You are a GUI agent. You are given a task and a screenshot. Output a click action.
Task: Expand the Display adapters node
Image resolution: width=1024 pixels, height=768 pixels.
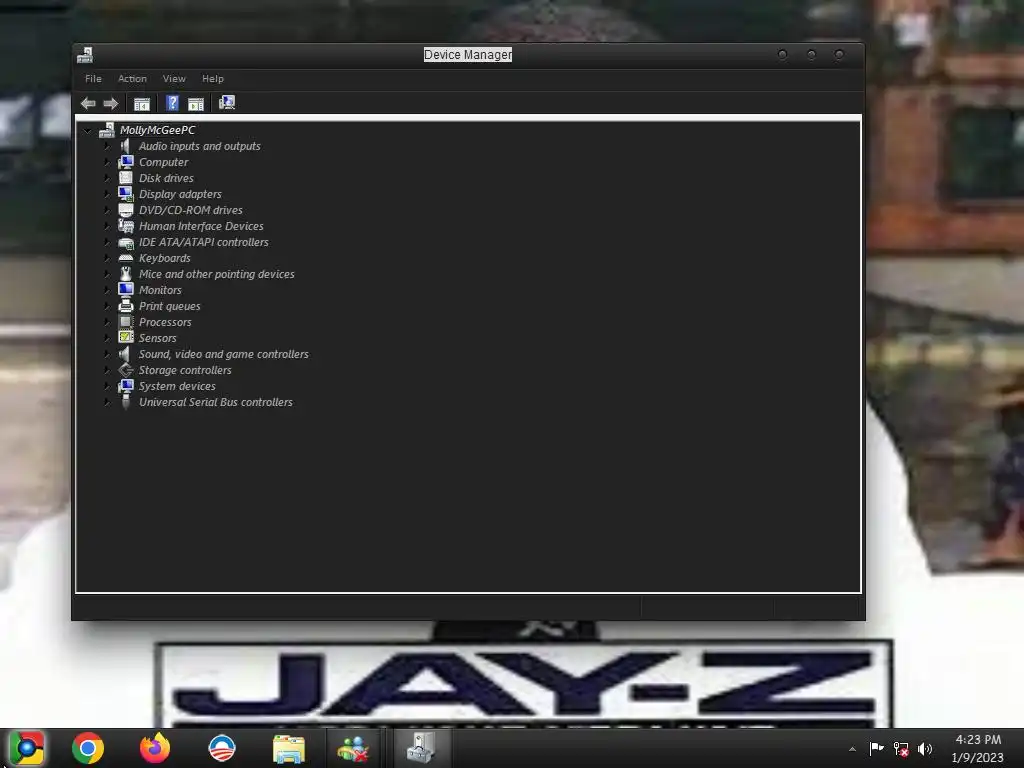107,194
